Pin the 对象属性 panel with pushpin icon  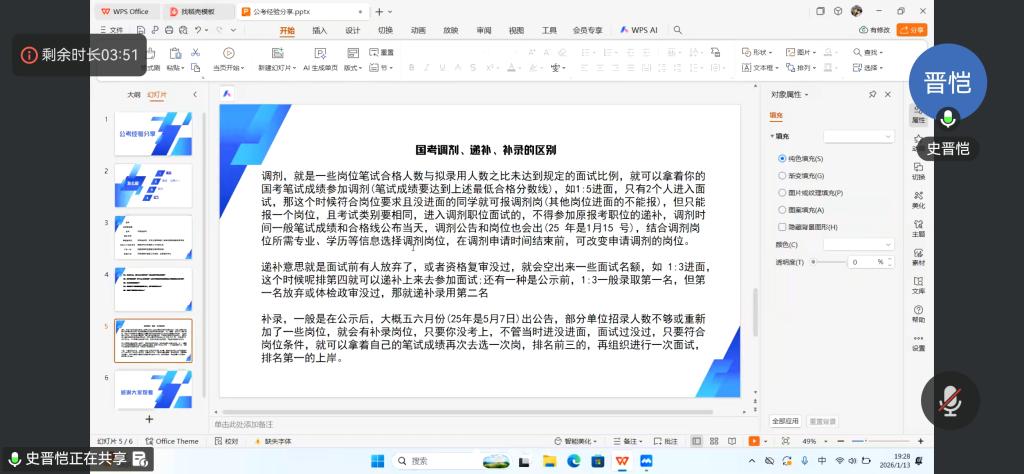[873, 94]
